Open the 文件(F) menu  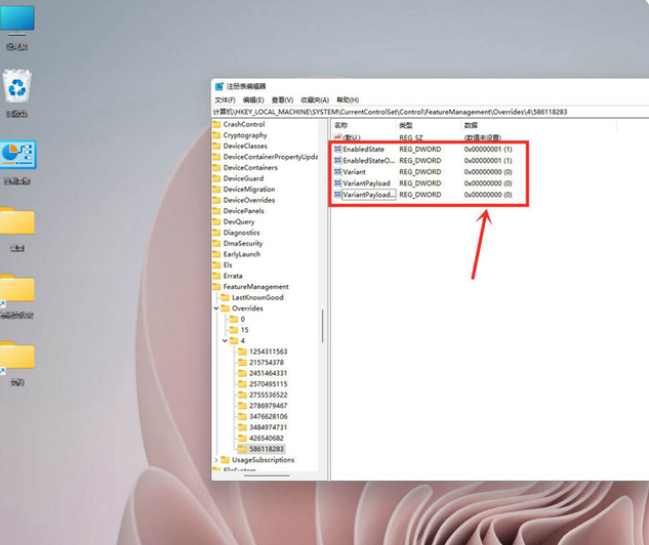coord(225,100)
